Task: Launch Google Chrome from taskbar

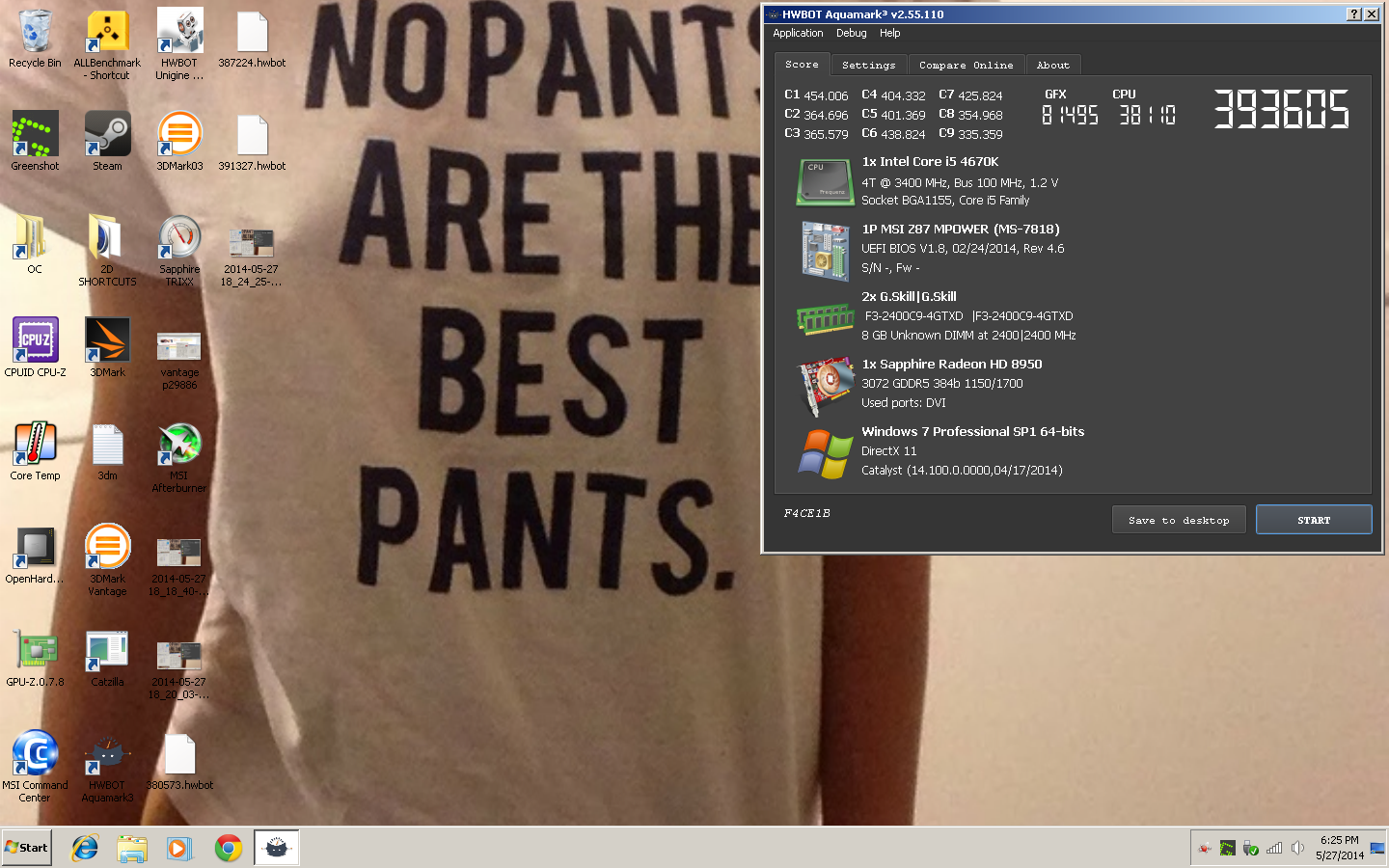Action: (x=228, y=848)
